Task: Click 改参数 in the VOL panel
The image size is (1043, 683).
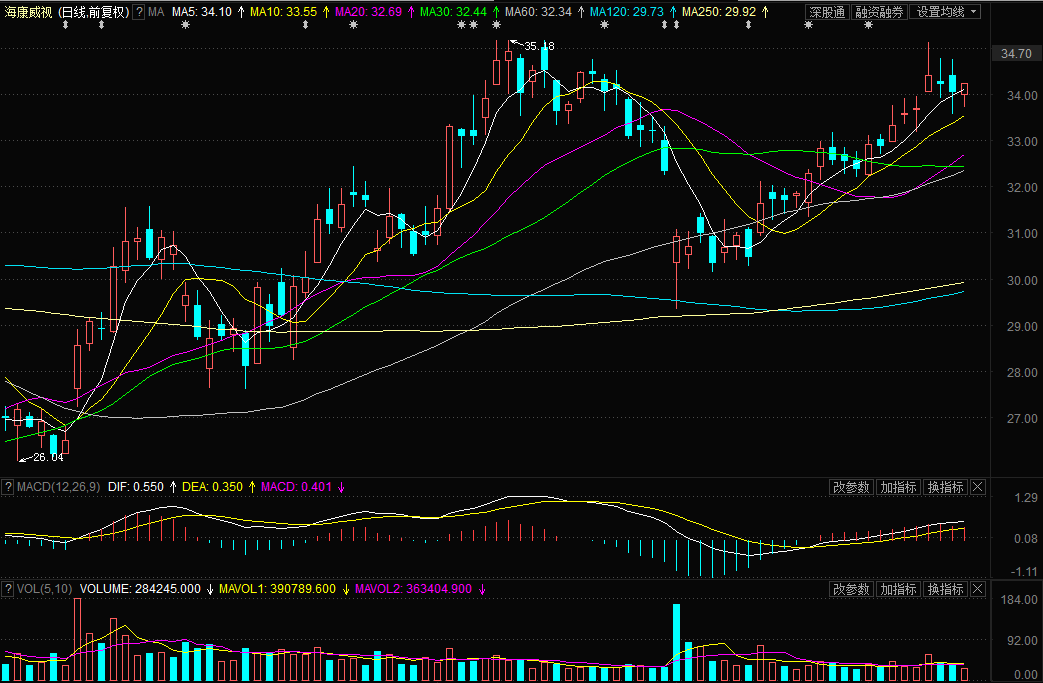Action: pyautogui.click(x=852, y=589)
